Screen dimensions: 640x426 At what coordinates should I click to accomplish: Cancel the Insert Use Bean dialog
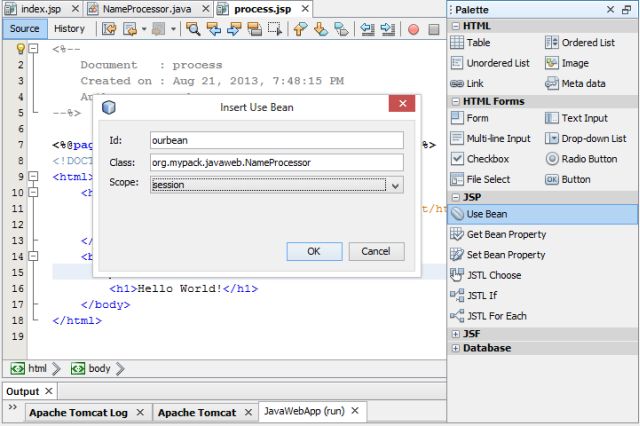tap(376, 251)
